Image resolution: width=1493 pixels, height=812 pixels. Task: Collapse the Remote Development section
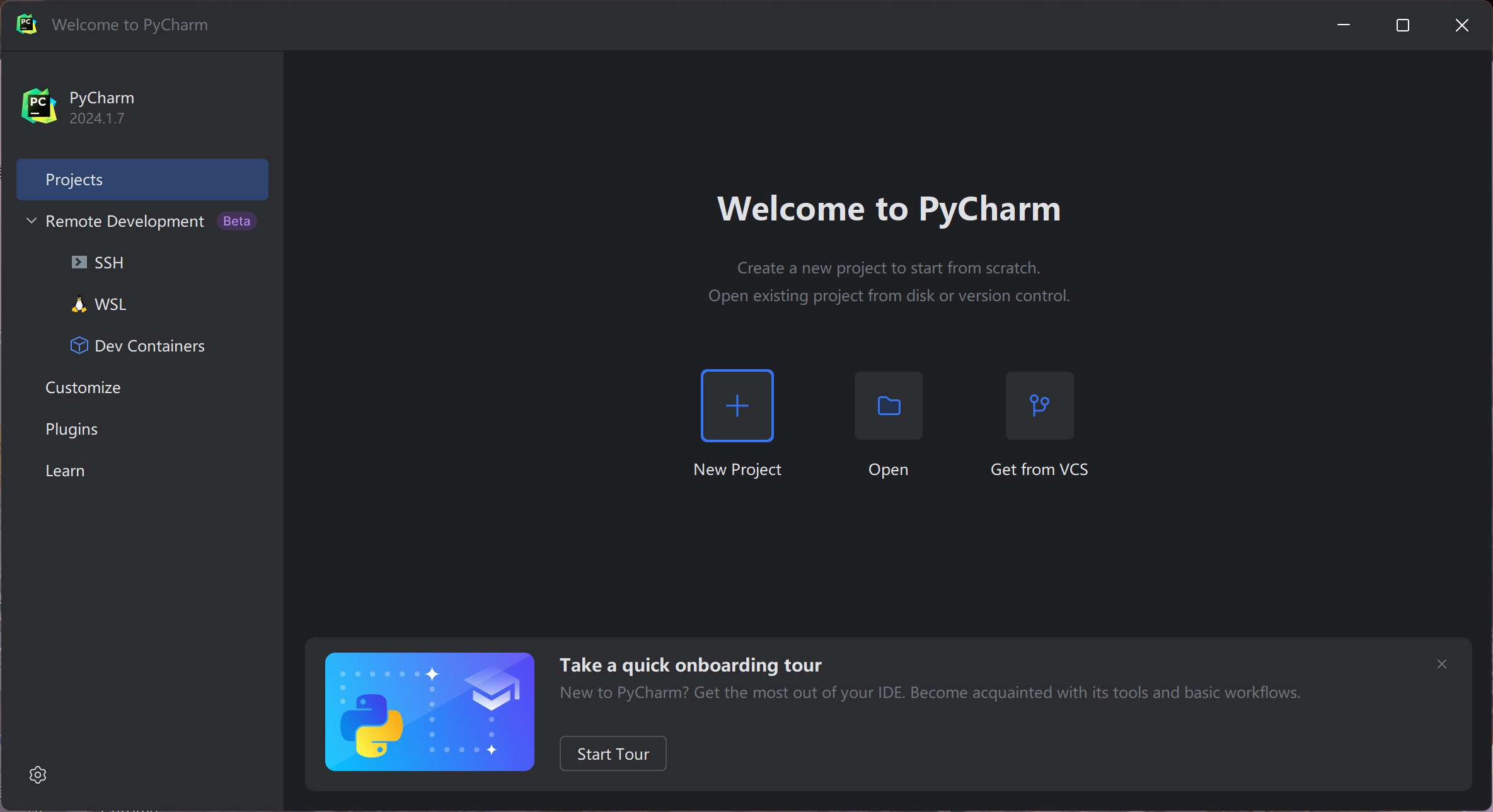pos(32,221)
